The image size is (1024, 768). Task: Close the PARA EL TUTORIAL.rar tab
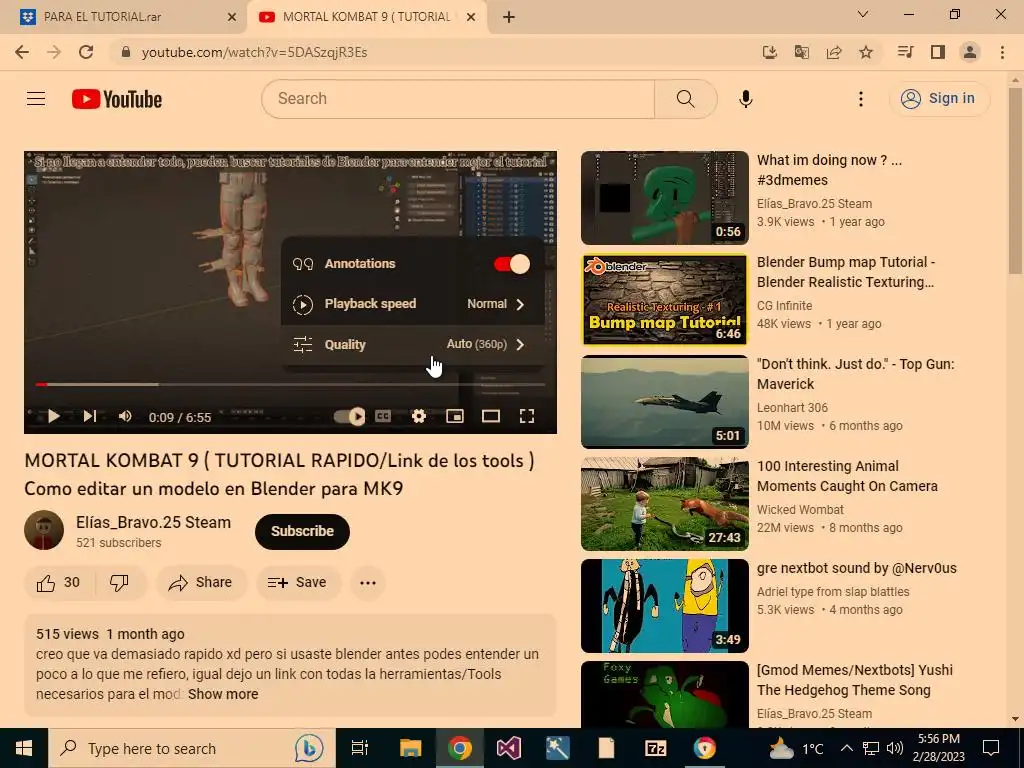pyautogui.click(x=232, y=17)
